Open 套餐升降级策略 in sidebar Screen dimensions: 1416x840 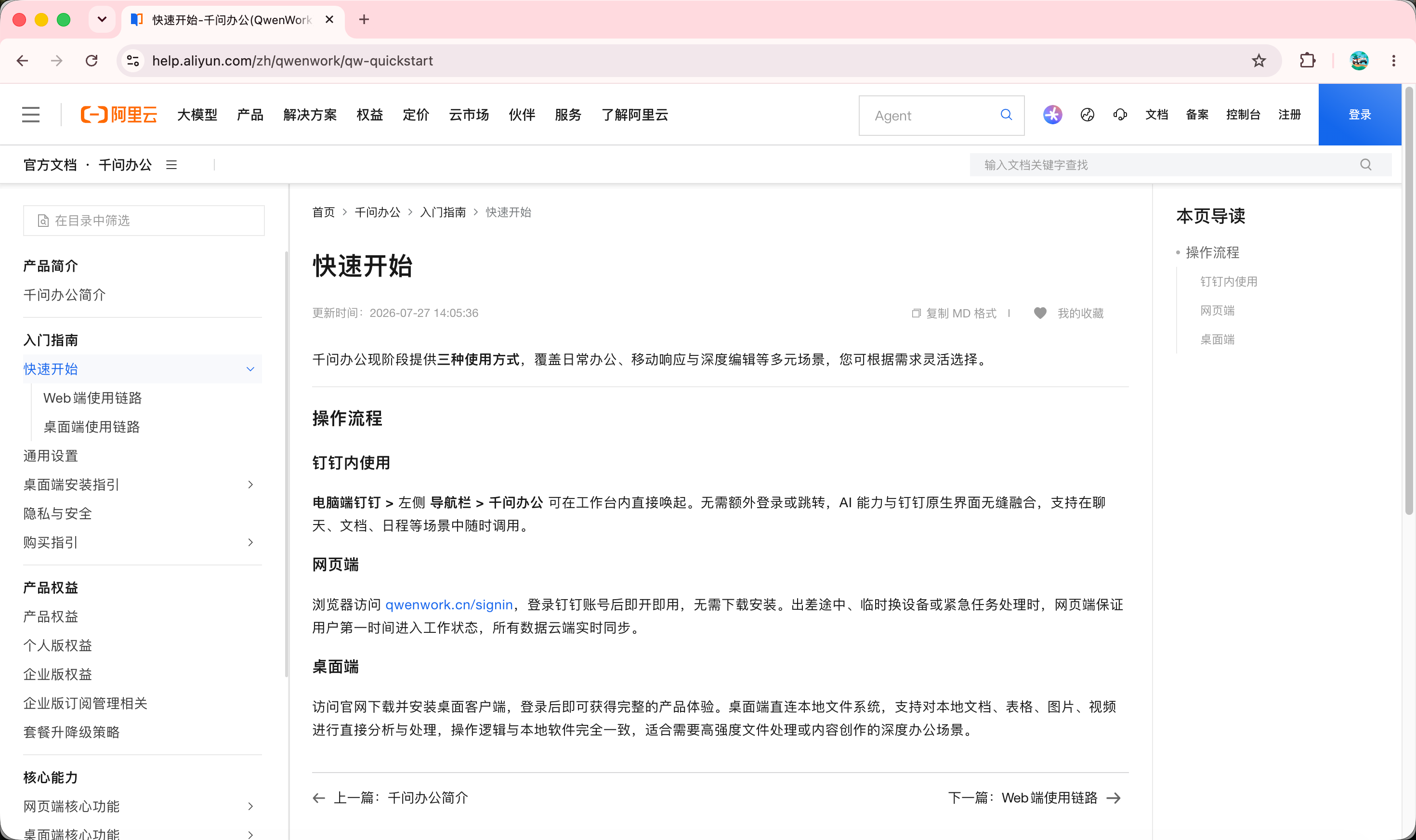tap(71, 732)
